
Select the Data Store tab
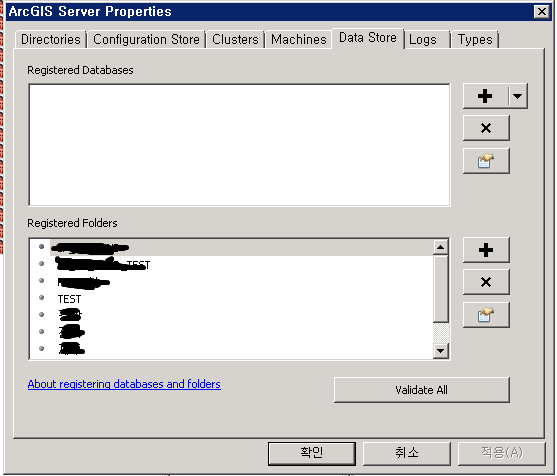point(368,38)
